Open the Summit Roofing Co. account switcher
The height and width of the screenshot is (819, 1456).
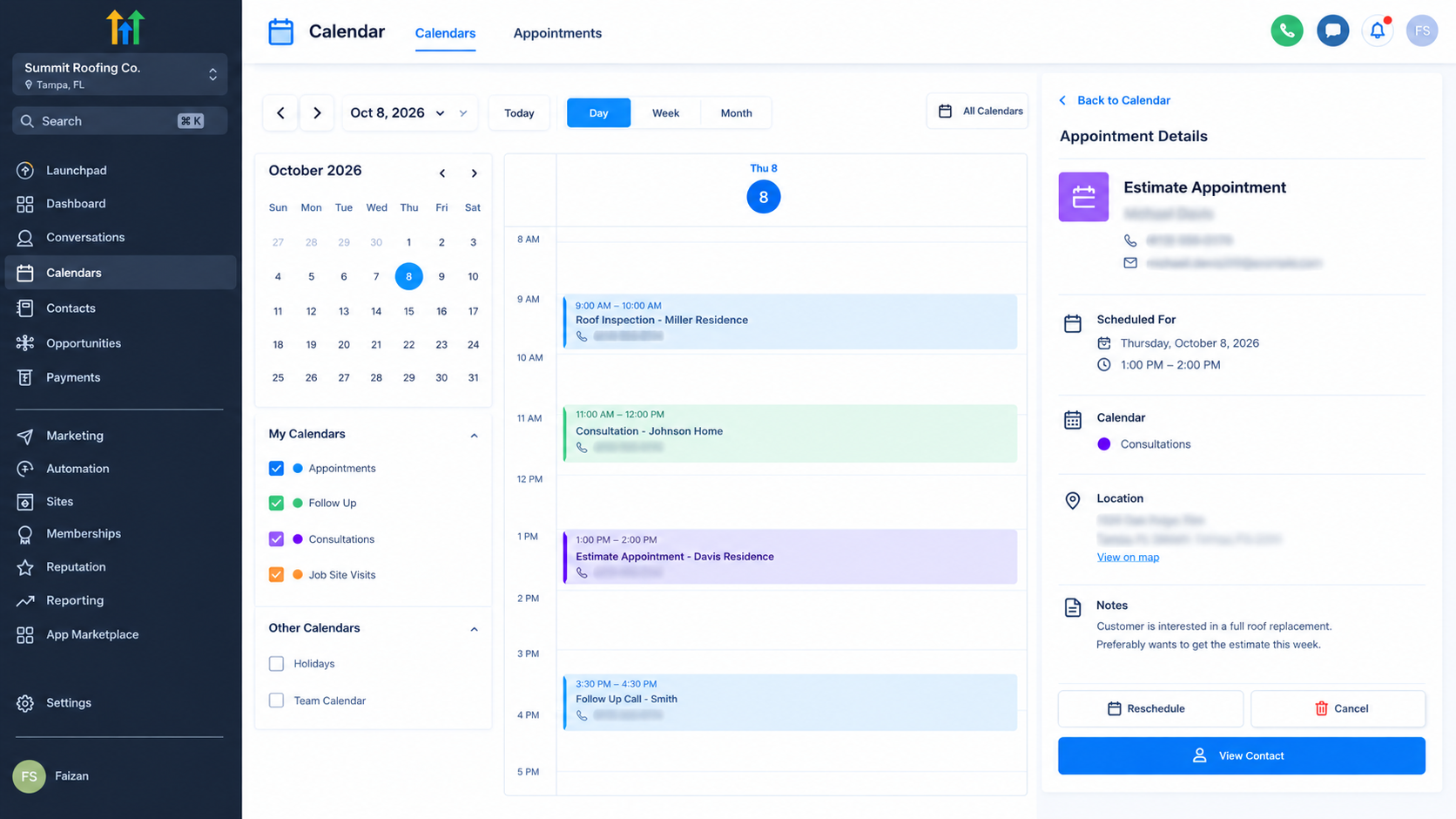(120, 75)
